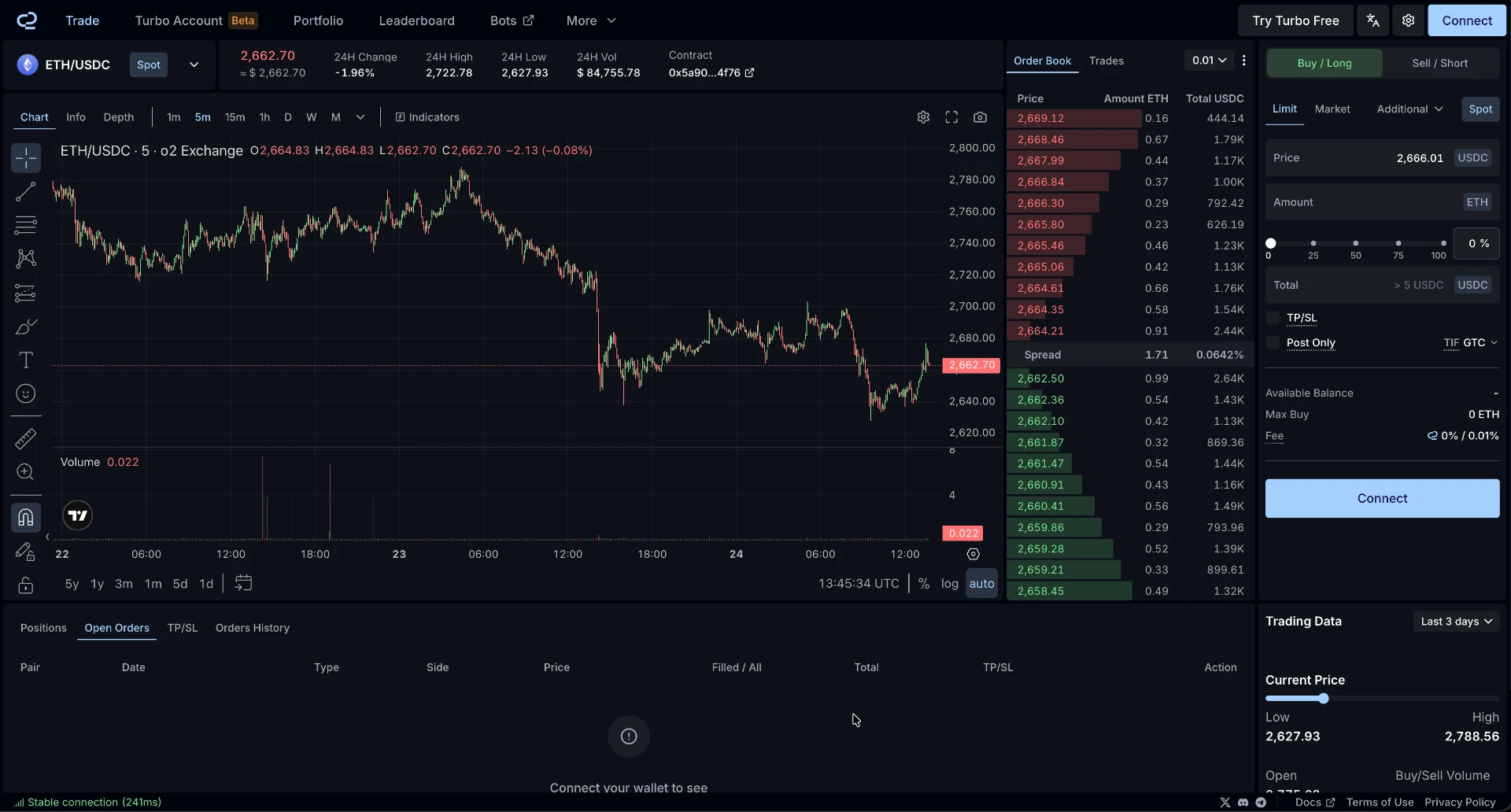Open order book options three-dot menu

coord(1243,61)
